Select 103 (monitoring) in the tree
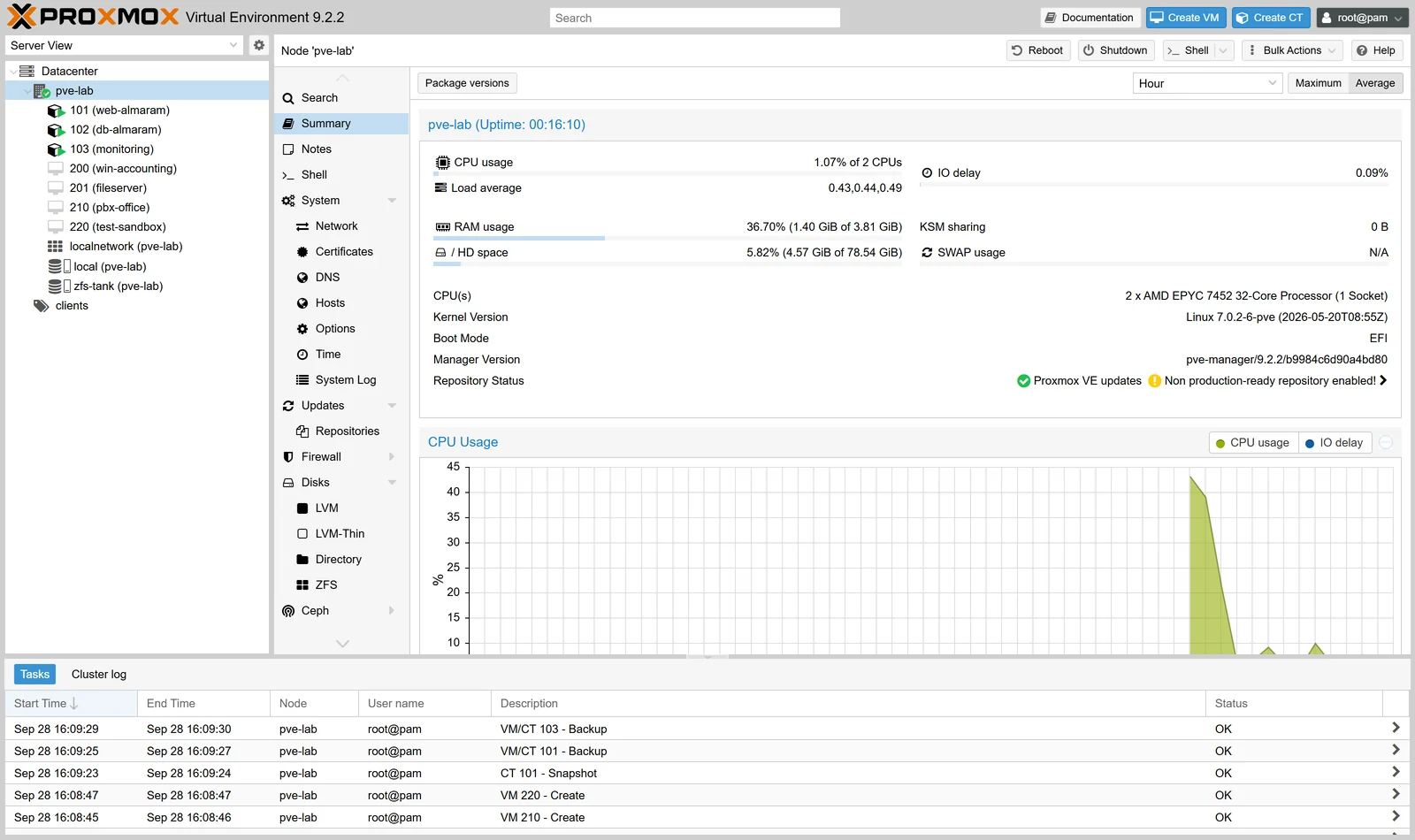1415x840 pixels. (x=137, y=149)
